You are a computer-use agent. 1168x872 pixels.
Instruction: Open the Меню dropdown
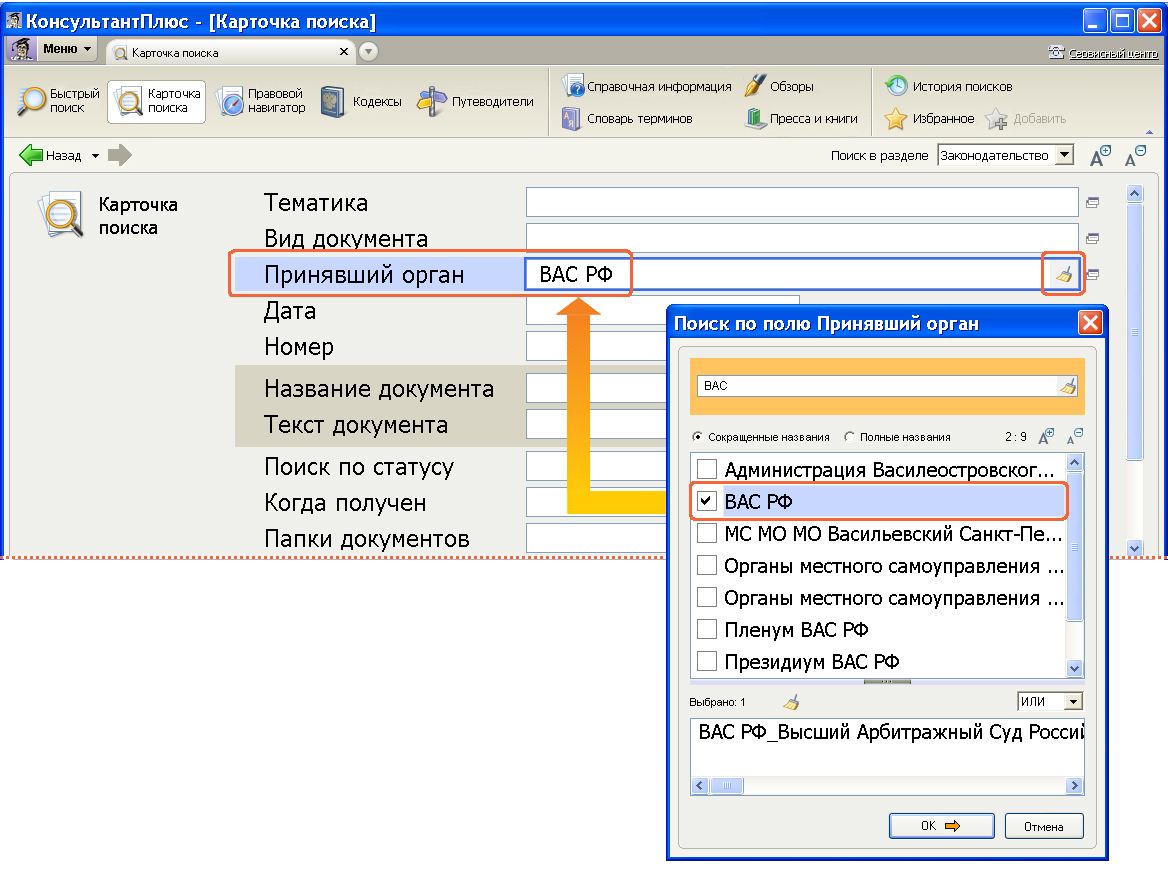pyautogui.click(x=67, y=49)
